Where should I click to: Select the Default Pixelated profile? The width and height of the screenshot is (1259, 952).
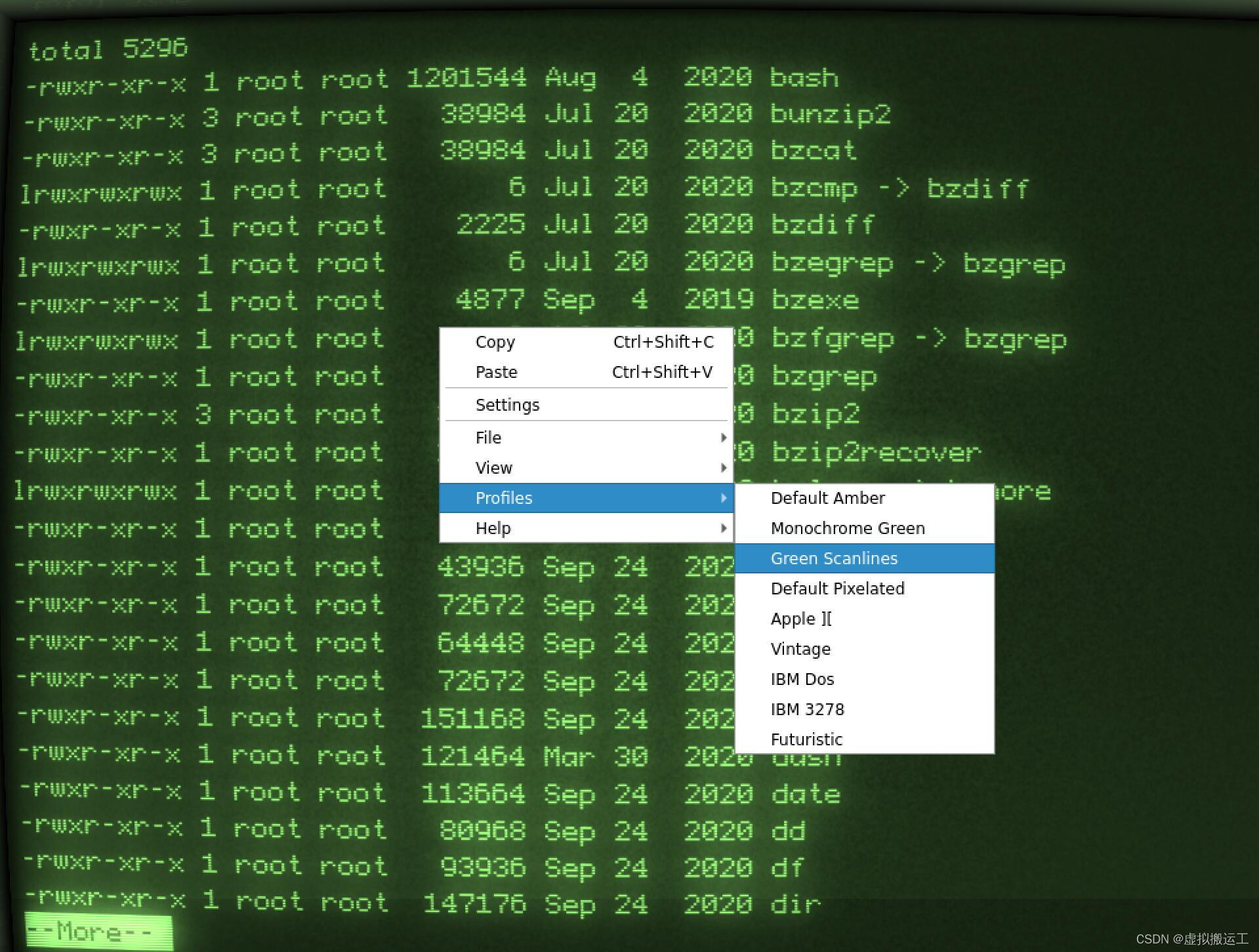click(865, 589)
